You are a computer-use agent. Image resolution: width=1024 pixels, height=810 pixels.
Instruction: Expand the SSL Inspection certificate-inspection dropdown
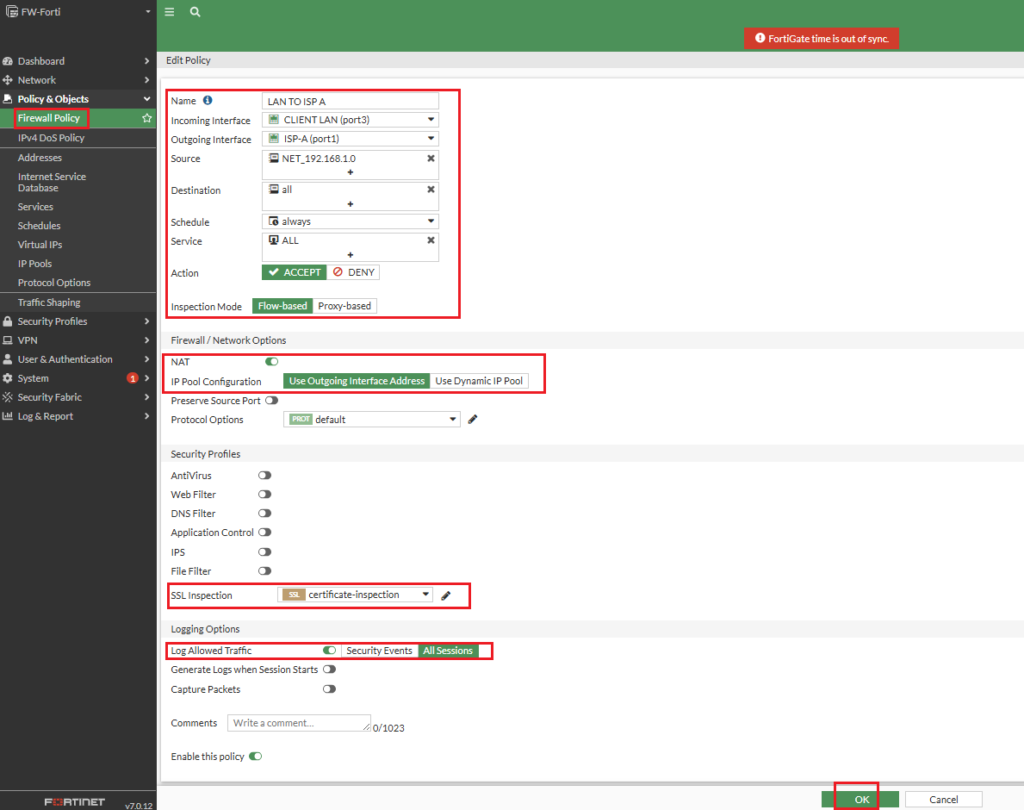tap(355, 595)
